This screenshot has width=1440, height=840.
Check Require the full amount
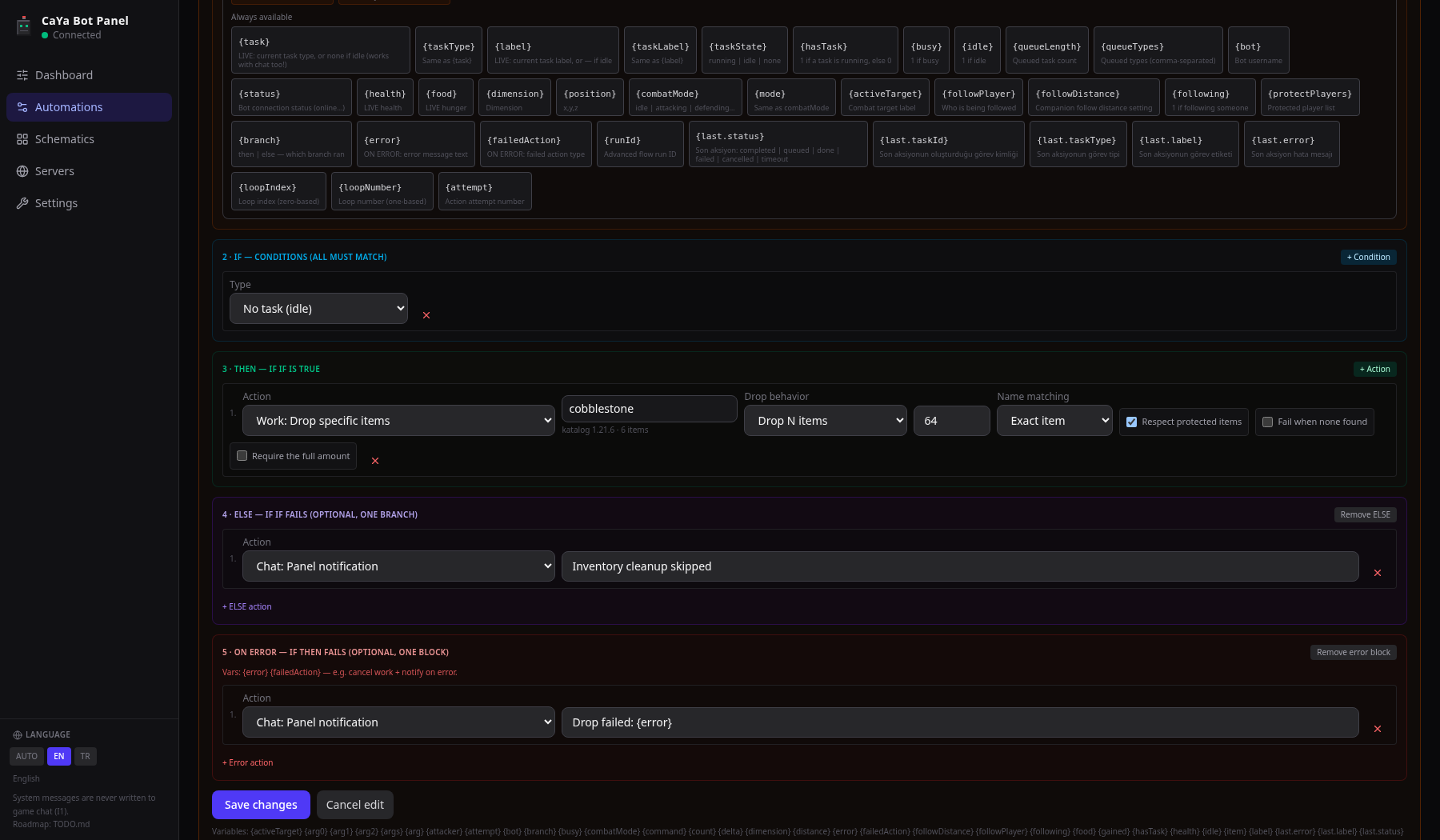pyautogui.click(x=242, y=456)
